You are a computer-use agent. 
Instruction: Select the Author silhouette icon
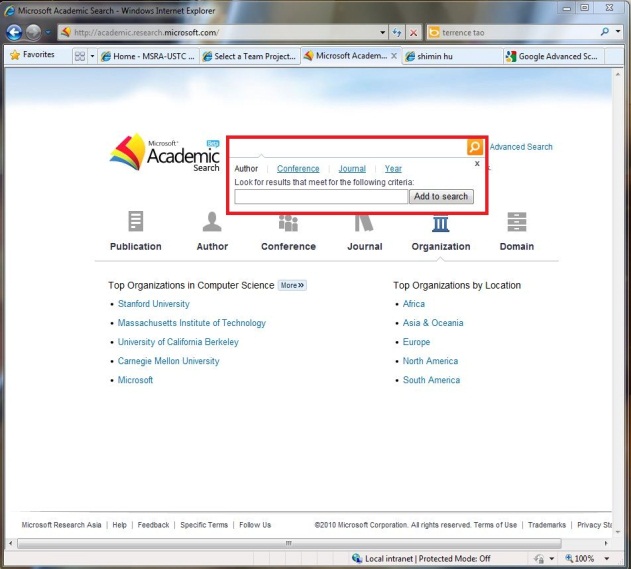coord(212,222)
